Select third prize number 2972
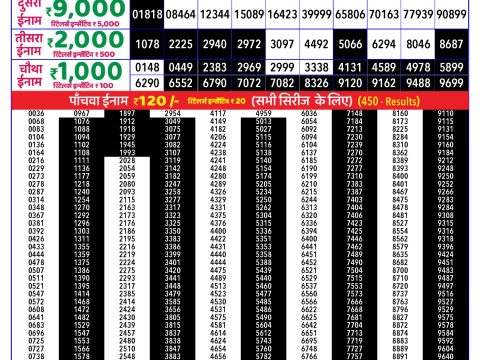 249,44
